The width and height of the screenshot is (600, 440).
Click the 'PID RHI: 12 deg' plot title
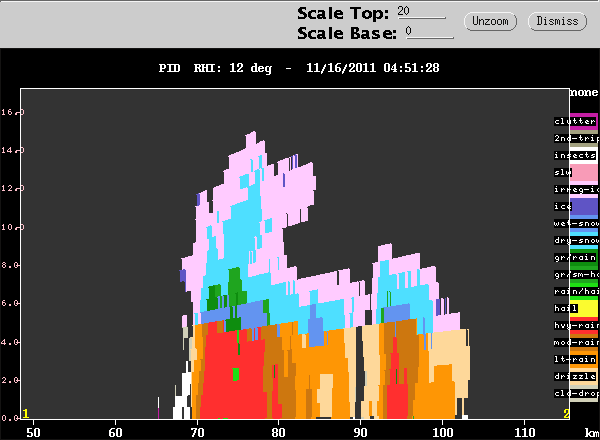(215, 68)
